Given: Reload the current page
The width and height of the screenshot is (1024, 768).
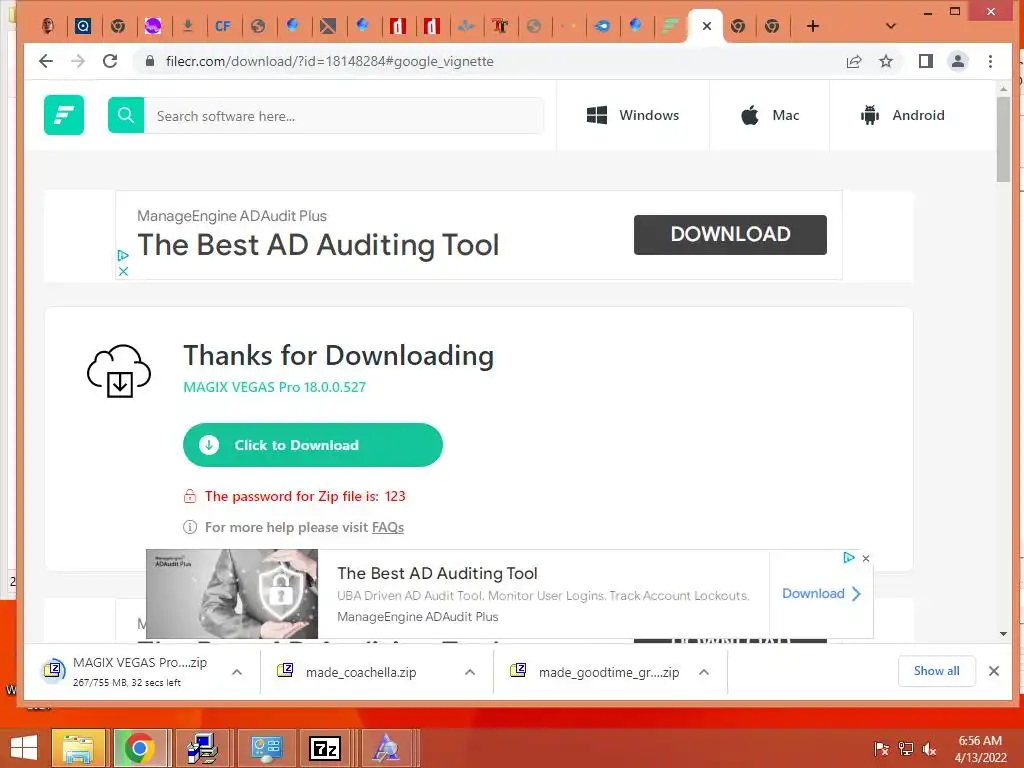Looking at the screenshot, I should click(110, 61).
